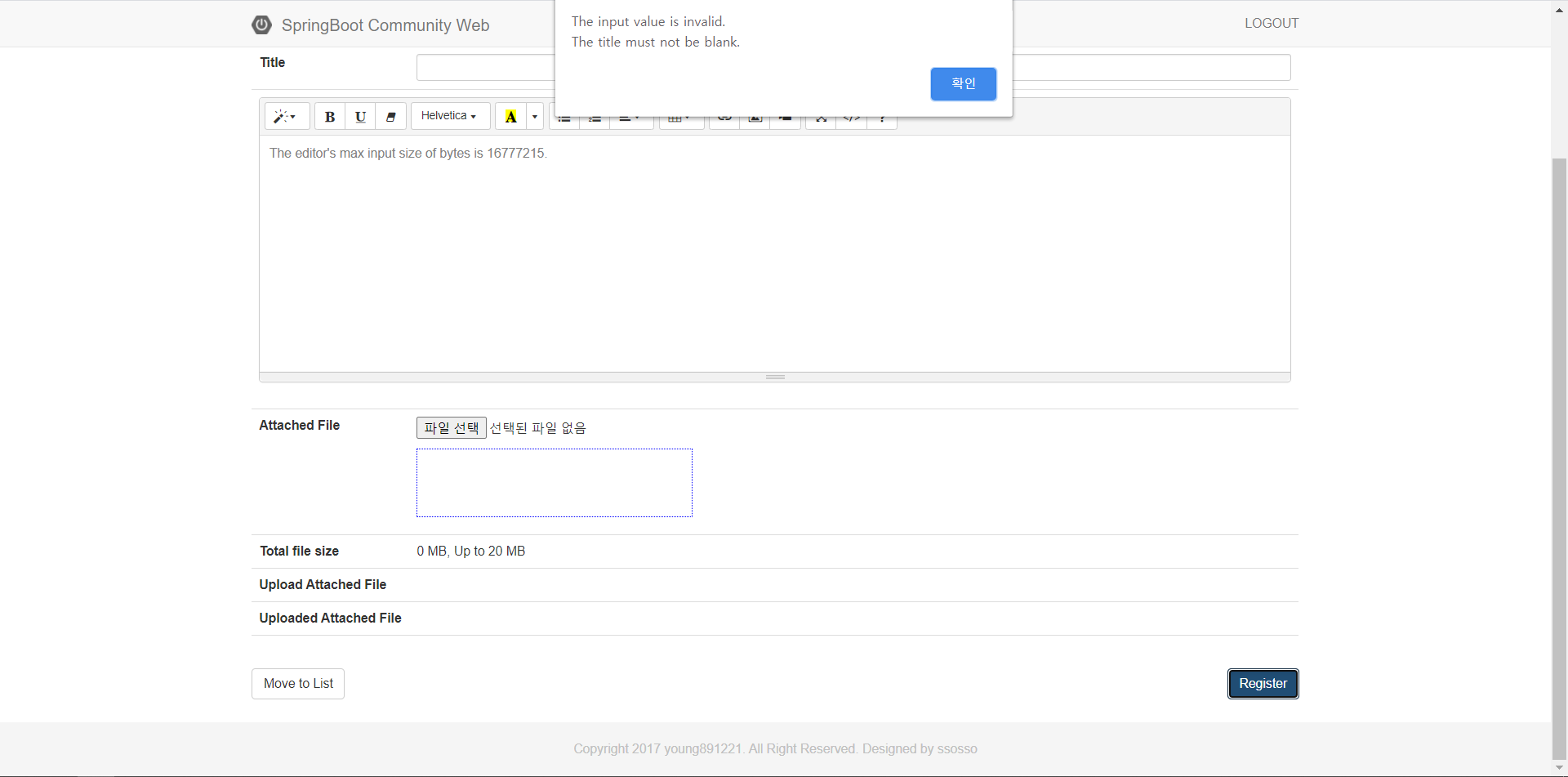Click the ordered list icon
This screenshot has width=1568, height=777.
pos(595,121)
